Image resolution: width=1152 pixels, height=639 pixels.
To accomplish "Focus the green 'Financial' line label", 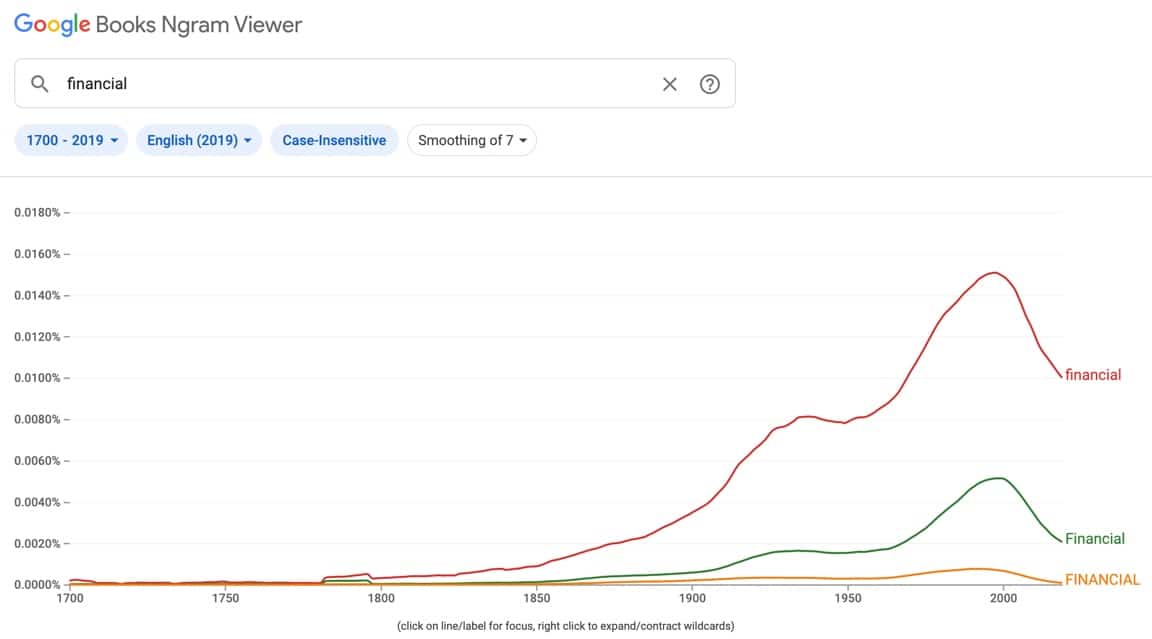I will pos(1095,539).
